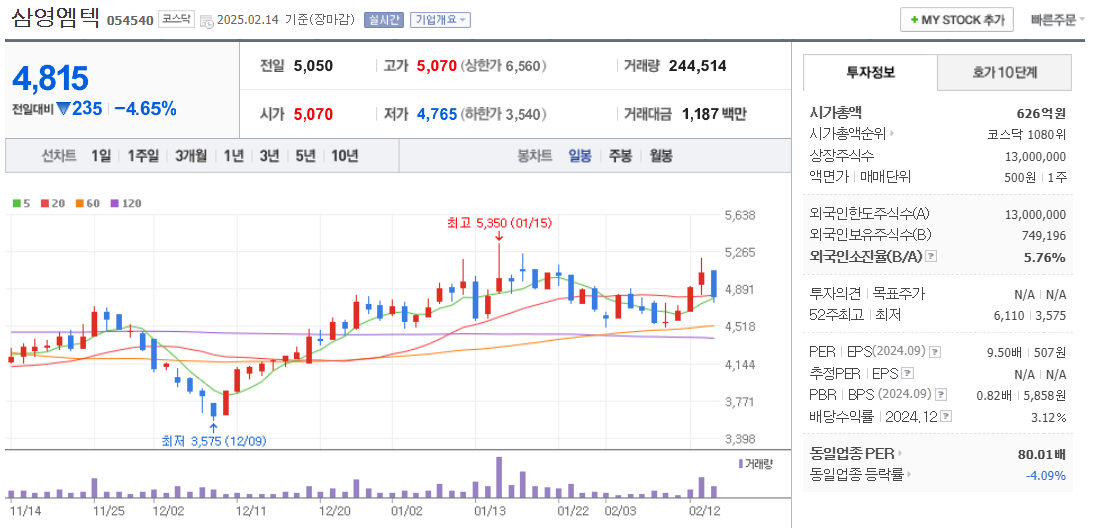This screenshot has width=1094, height=528.
Task: Click the 시가총액 value 626억원
Action: pyautogui.click(x=1042, y=113)
